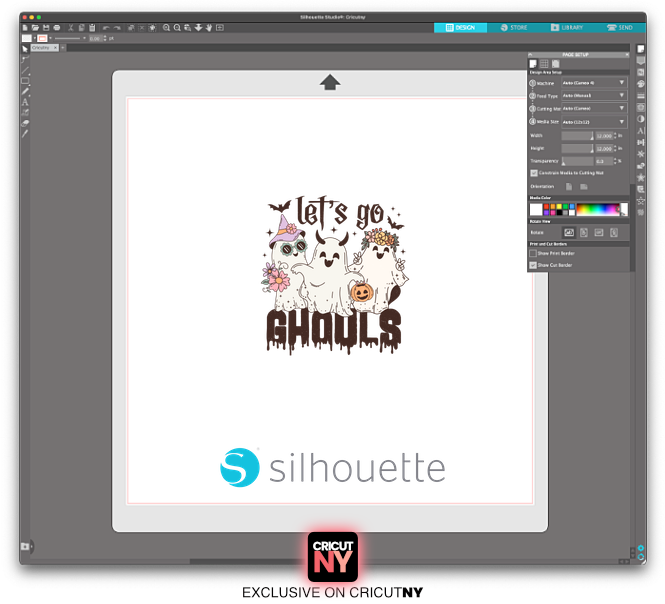The image size is (665, 604).
Task: Open the Media Size dropdown
Action: point(593,122)
